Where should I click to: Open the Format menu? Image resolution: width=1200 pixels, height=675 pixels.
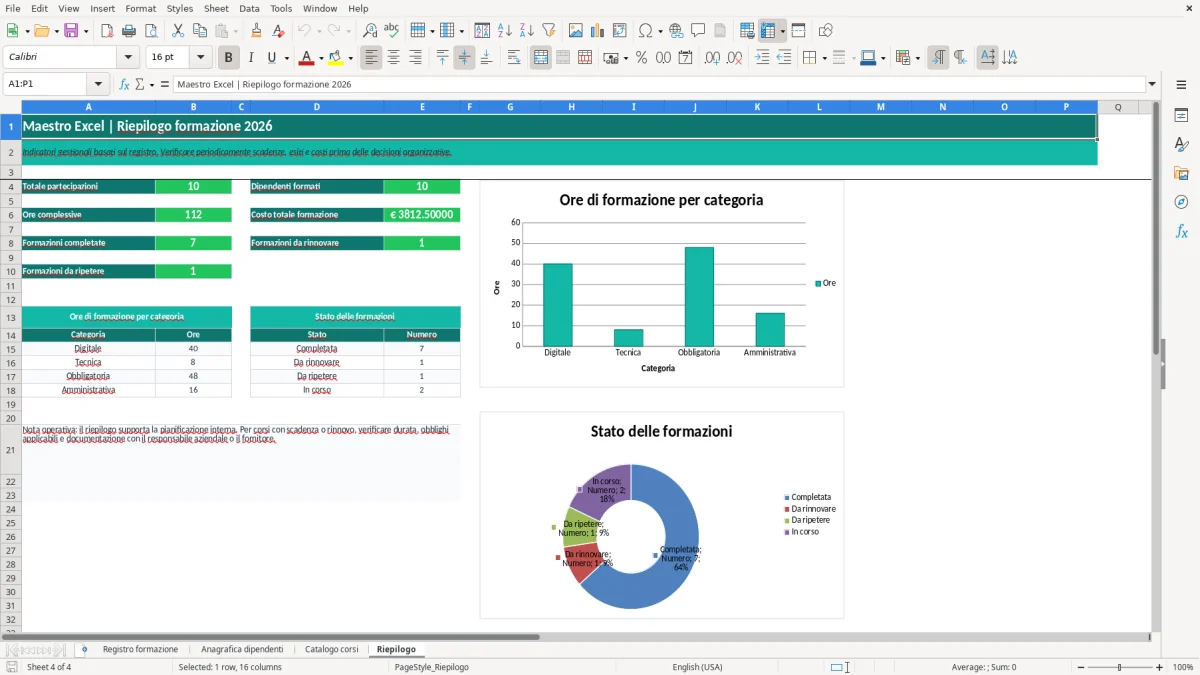140,8
